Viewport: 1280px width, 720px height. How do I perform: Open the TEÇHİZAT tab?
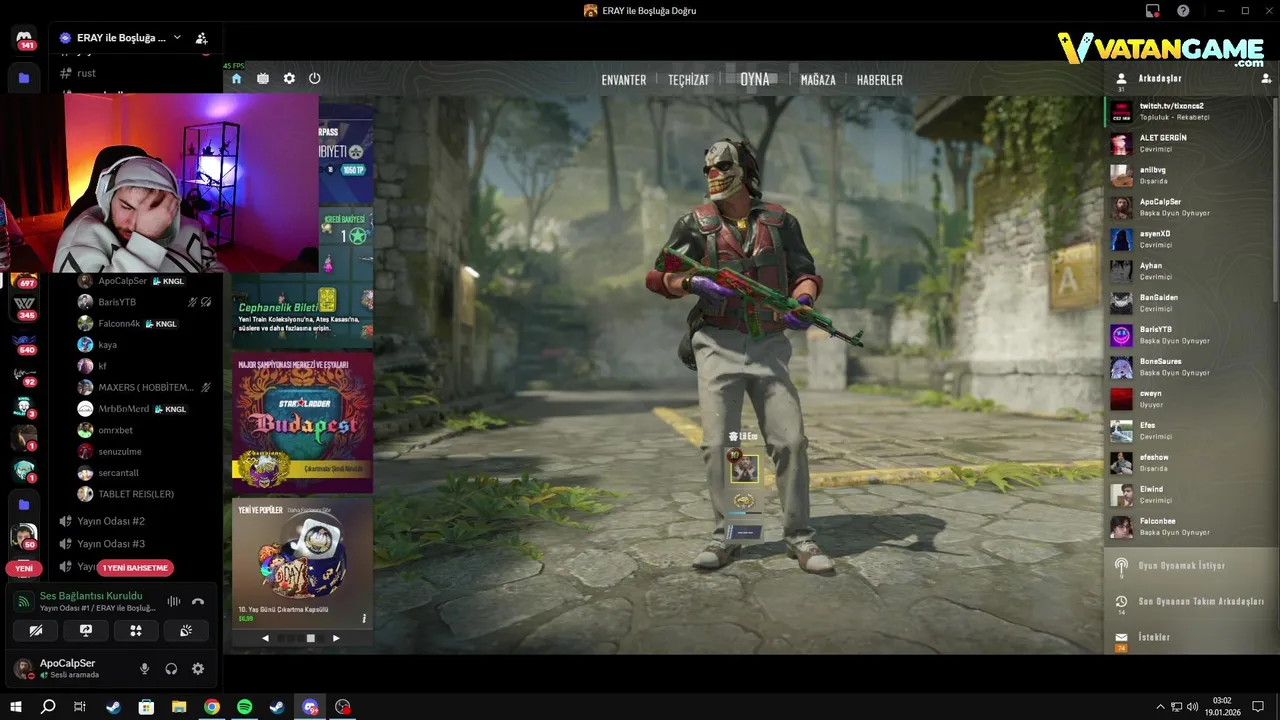coord(688,80)
